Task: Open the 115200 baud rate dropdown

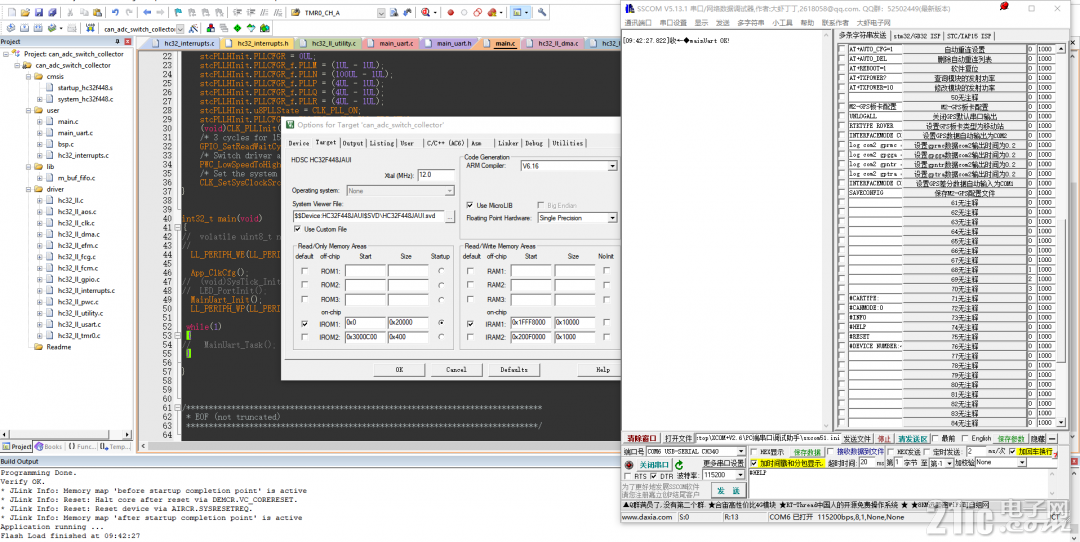Action: coord(741,475)
